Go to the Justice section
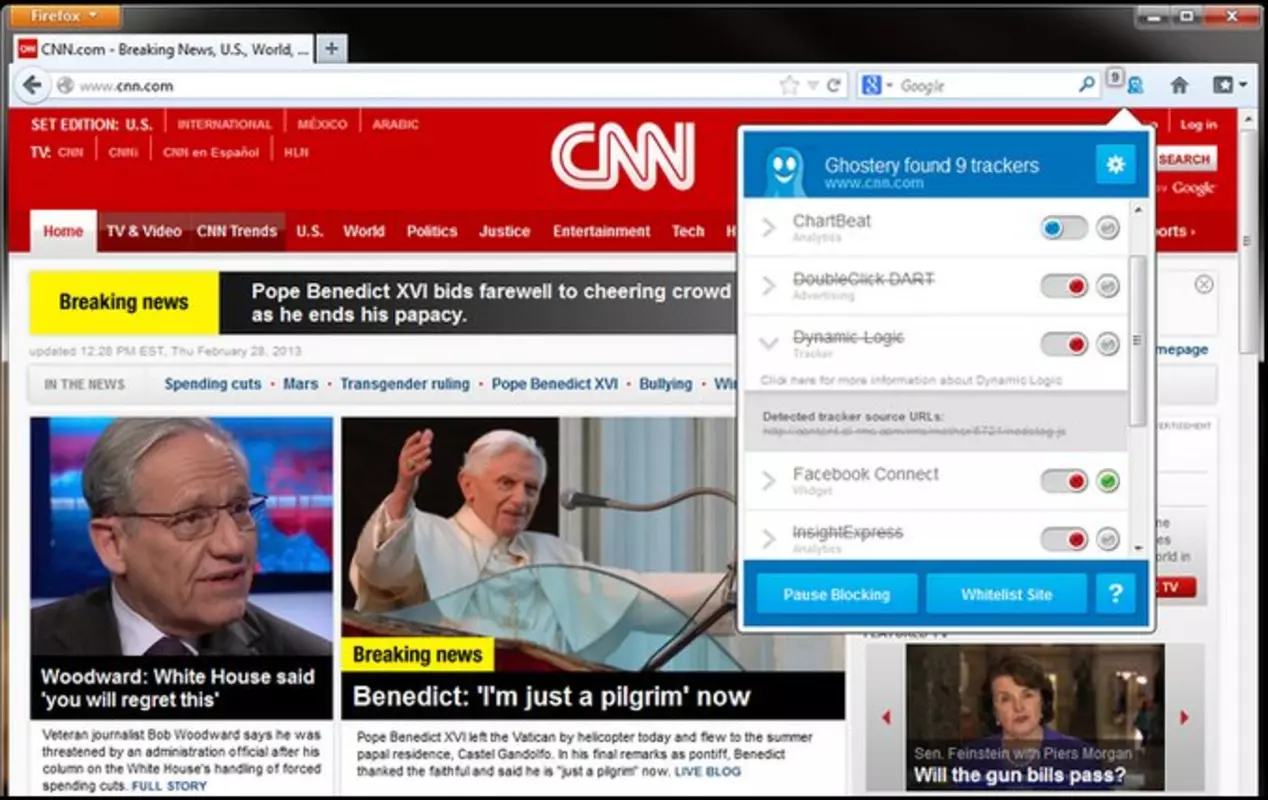This screenshot has height=800, width=1268. pos(504,231)
